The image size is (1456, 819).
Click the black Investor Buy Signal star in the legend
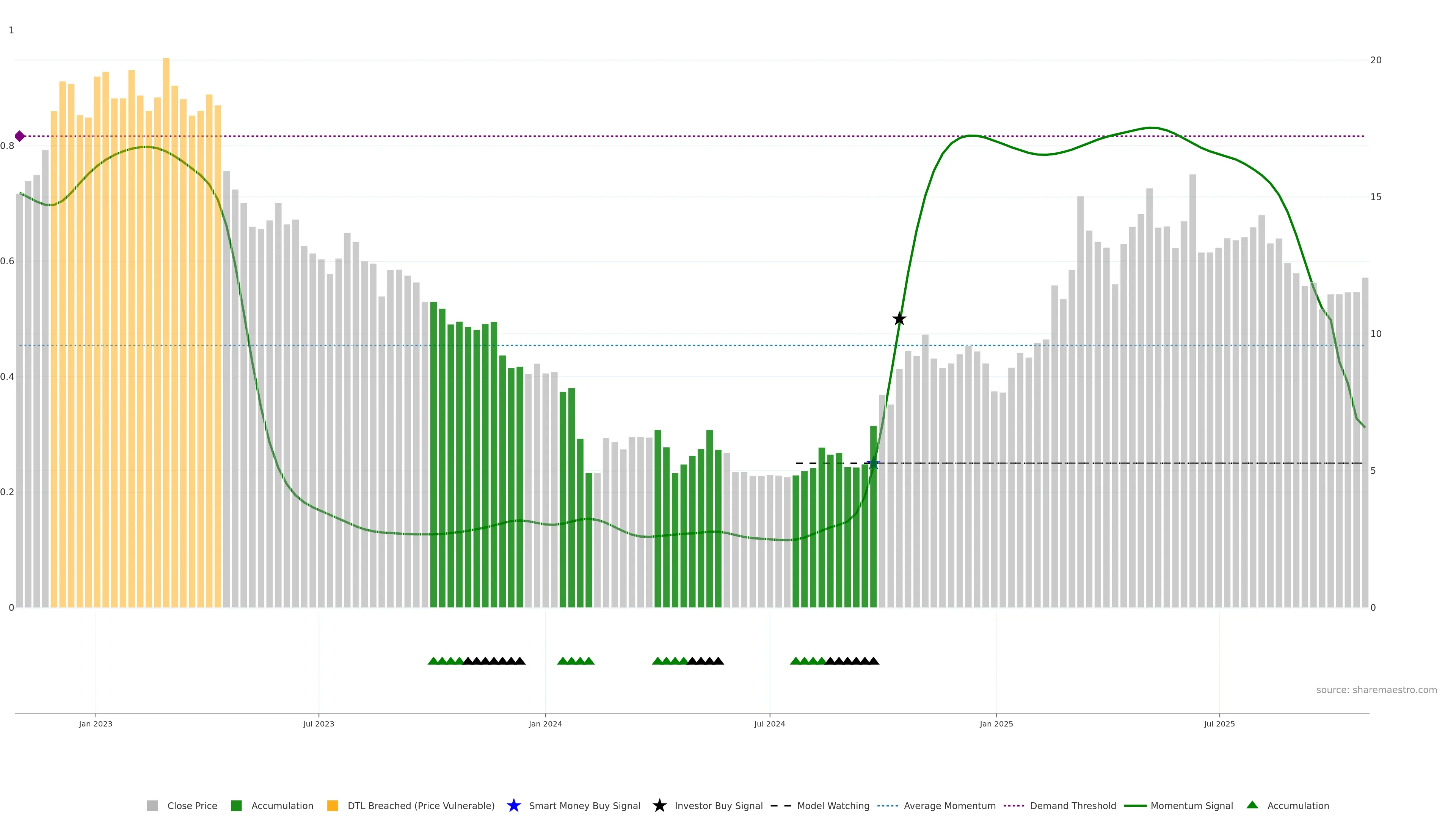(659, 805)
